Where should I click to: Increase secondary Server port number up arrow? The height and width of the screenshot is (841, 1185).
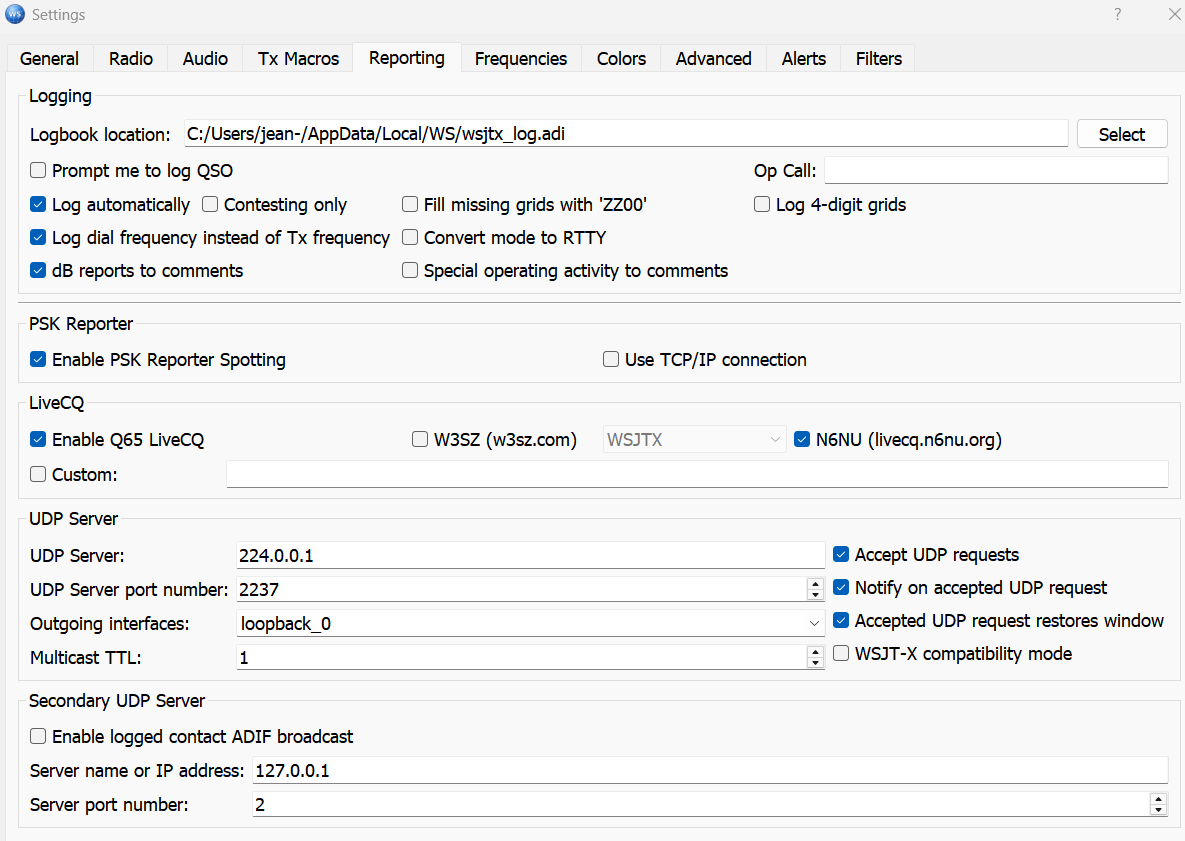click(x=1159, y=799)
